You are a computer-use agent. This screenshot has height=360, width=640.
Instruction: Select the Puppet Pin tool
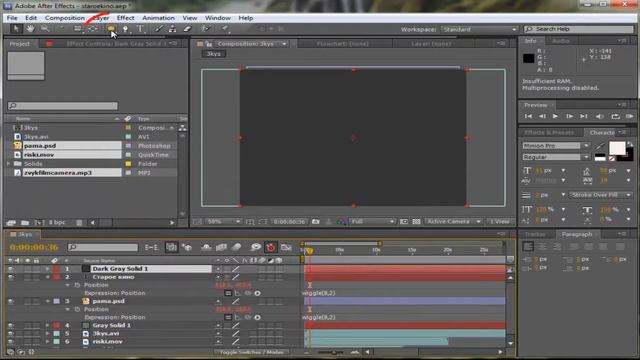(x=224, y=29)
